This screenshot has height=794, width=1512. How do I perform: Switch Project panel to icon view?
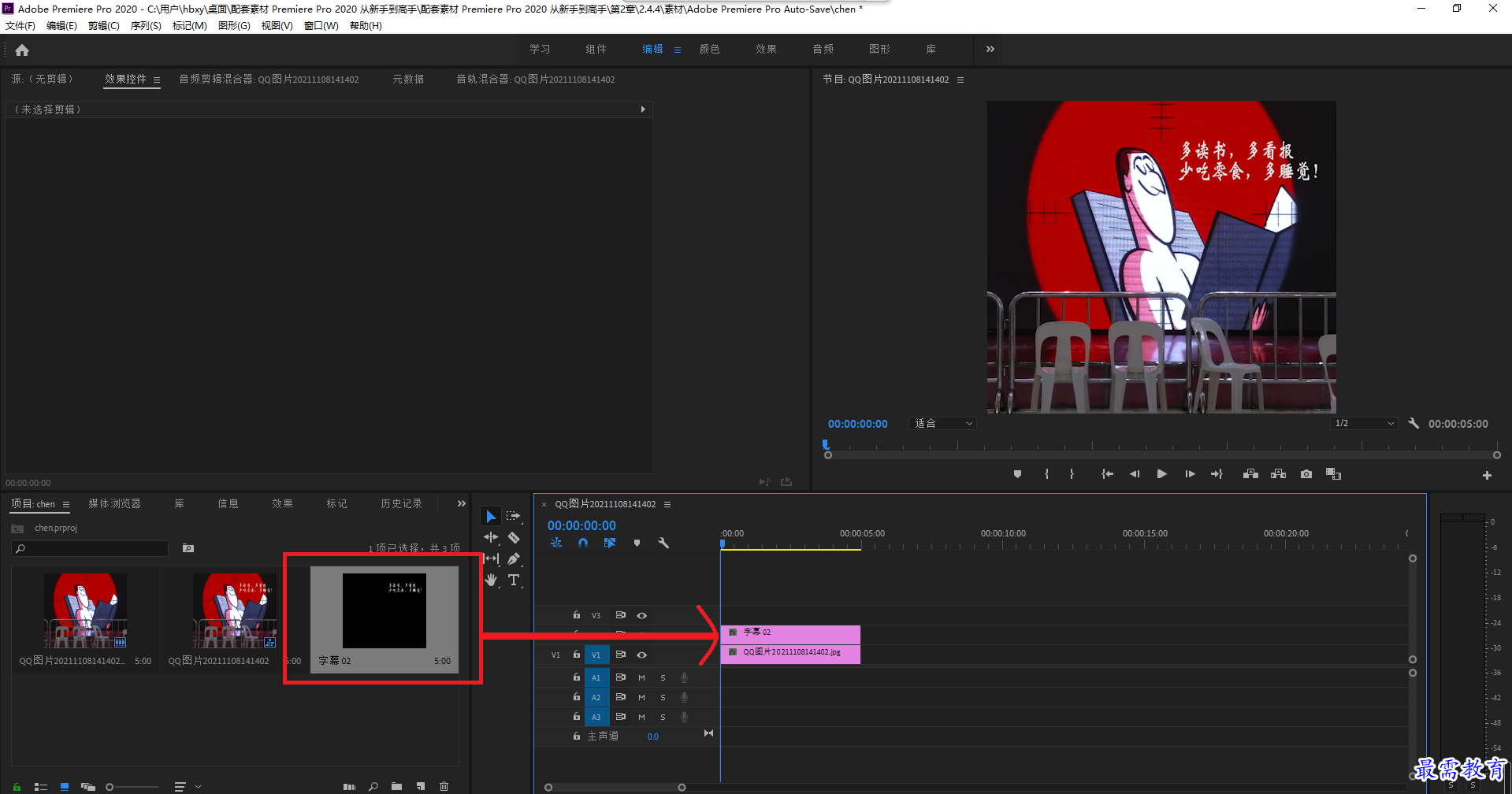(65, 786)
